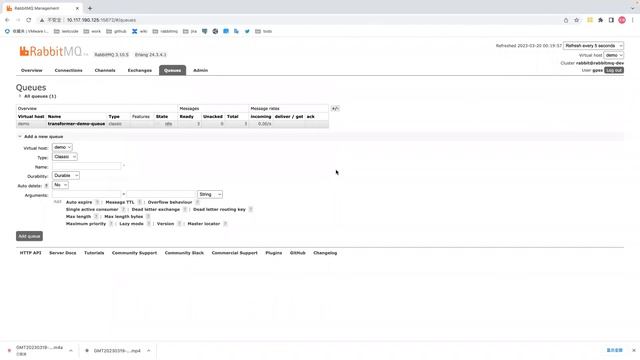Toggle the browser side panel icon

pyautogui.click(x=611, y=20)
